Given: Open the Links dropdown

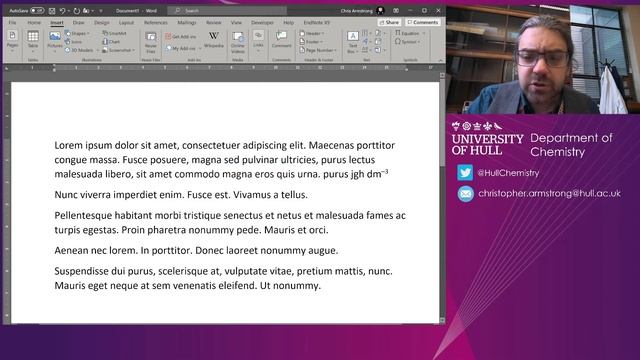Looking at the screenshot, I should [x=258, y=41].
